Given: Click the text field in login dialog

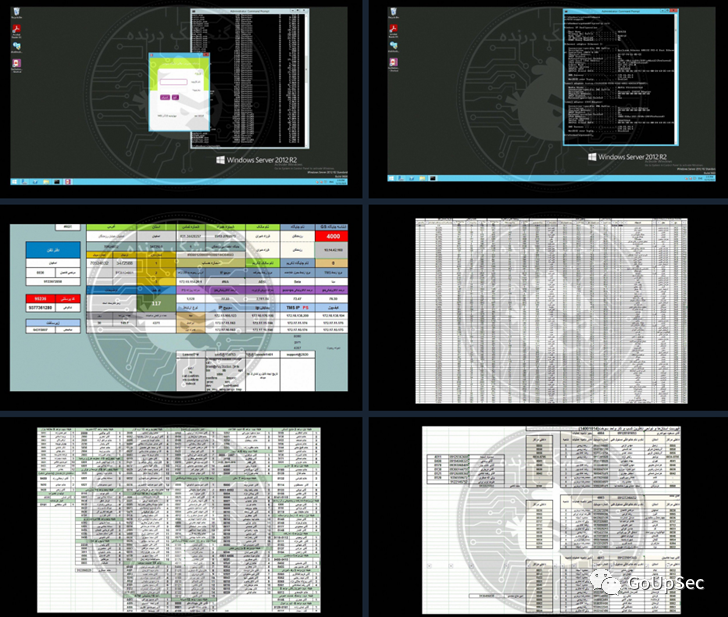Looking at the screenshot, I should click(x=171, y=82).
